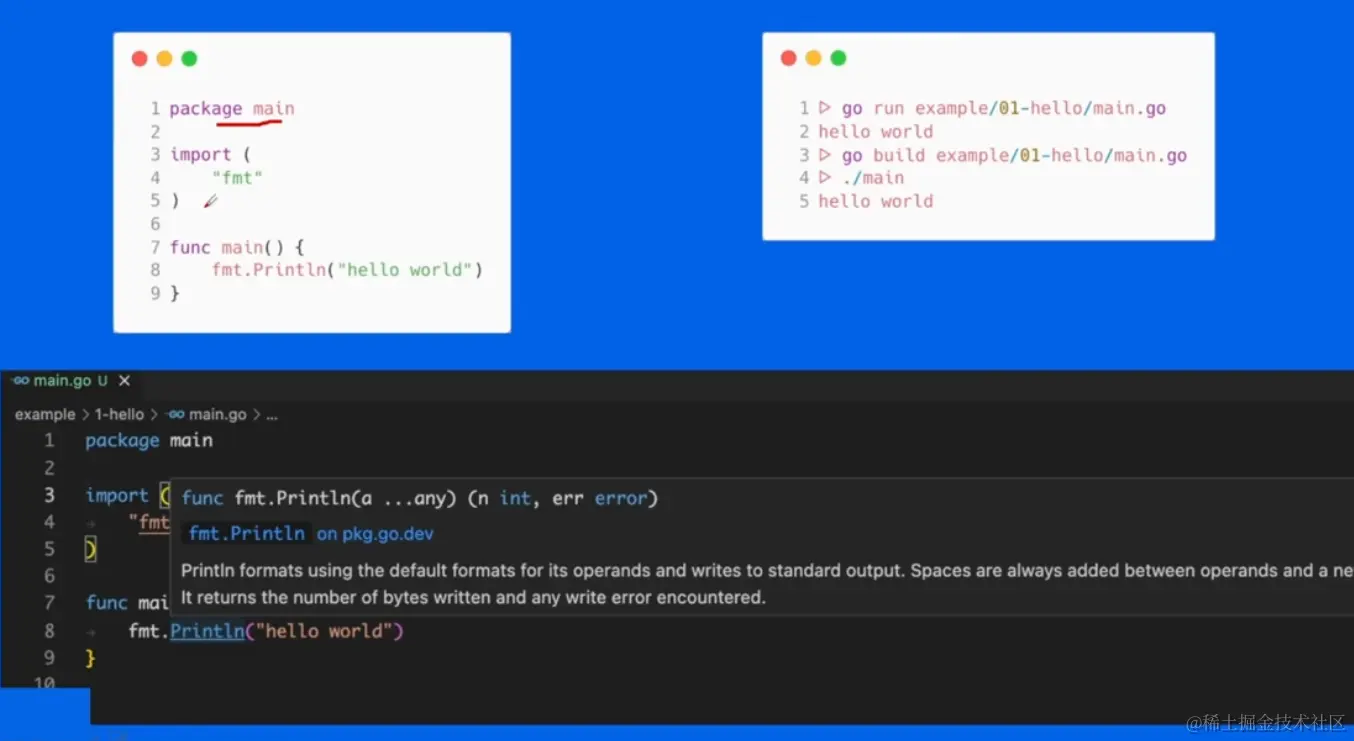The height and width of the screenshot is (741, 1354).
Task: Open the 'fmt.Println' link in hover popup
Action: [247, 533]
